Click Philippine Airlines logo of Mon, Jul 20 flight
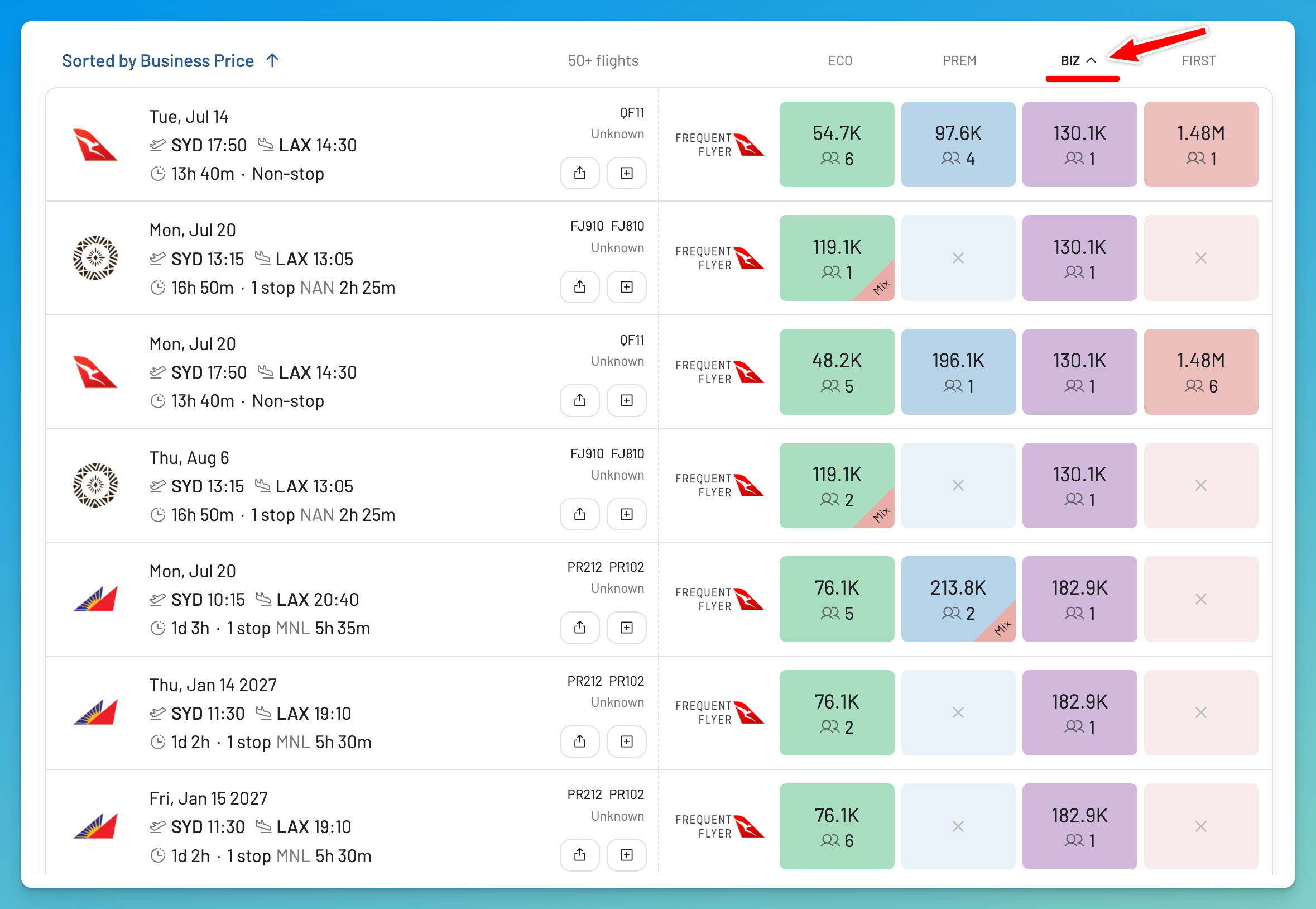 (x=95, y=599)
